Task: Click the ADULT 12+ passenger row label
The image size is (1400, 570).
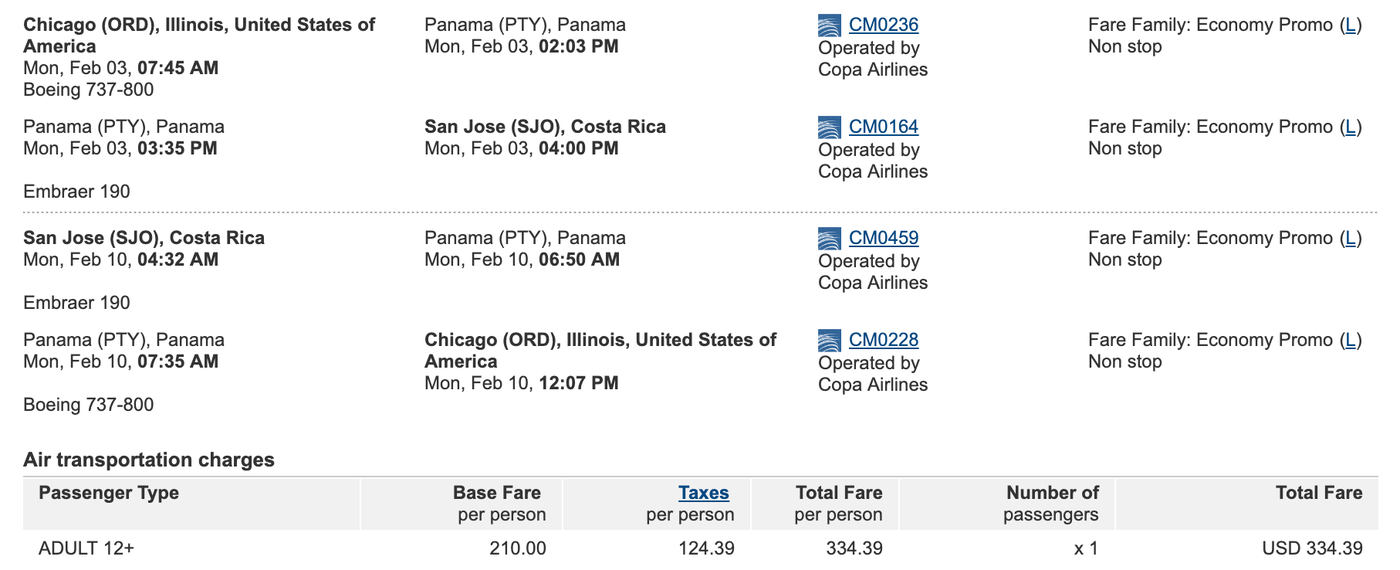Action: (x=86, y=548)
